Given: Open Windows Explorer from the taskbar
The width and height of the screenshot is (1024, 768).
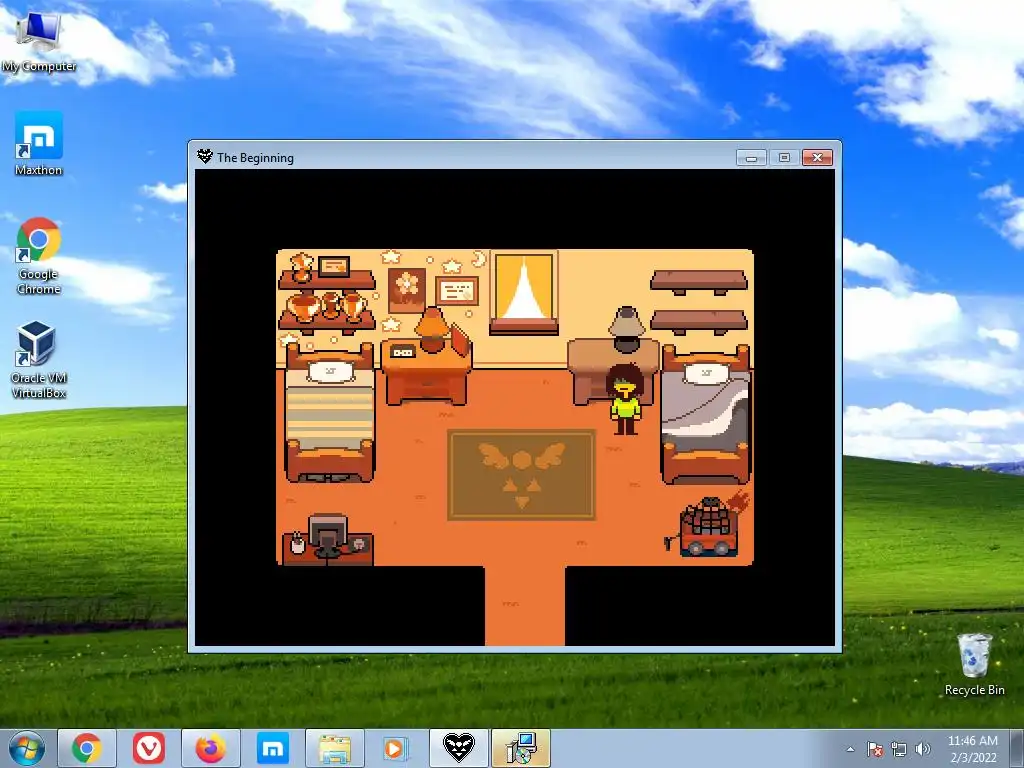Looking at the screenshot, I should tap(334, 748).
